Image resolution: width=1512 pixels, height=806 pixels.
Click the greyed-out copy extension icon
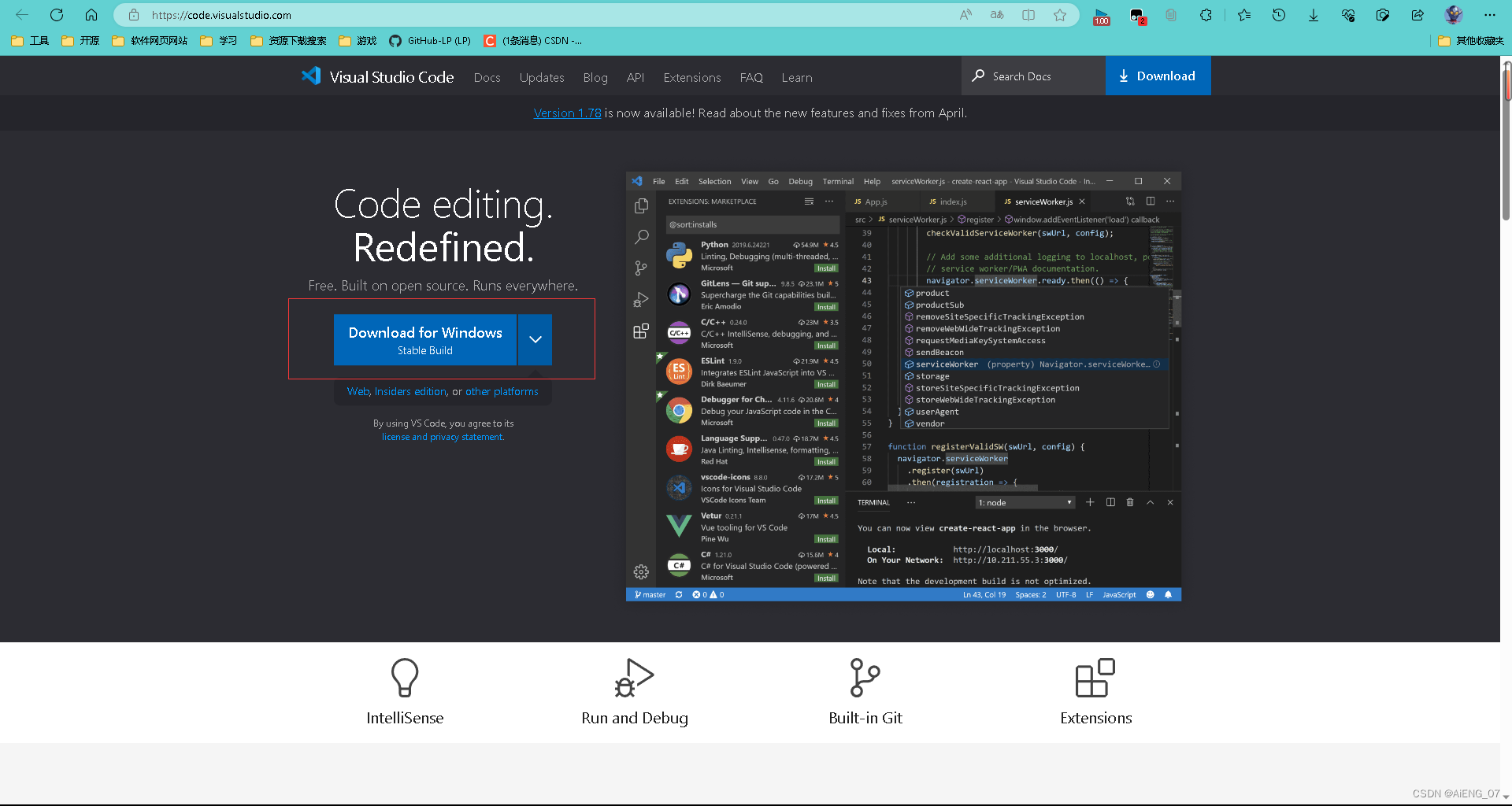click(1171, 15)
